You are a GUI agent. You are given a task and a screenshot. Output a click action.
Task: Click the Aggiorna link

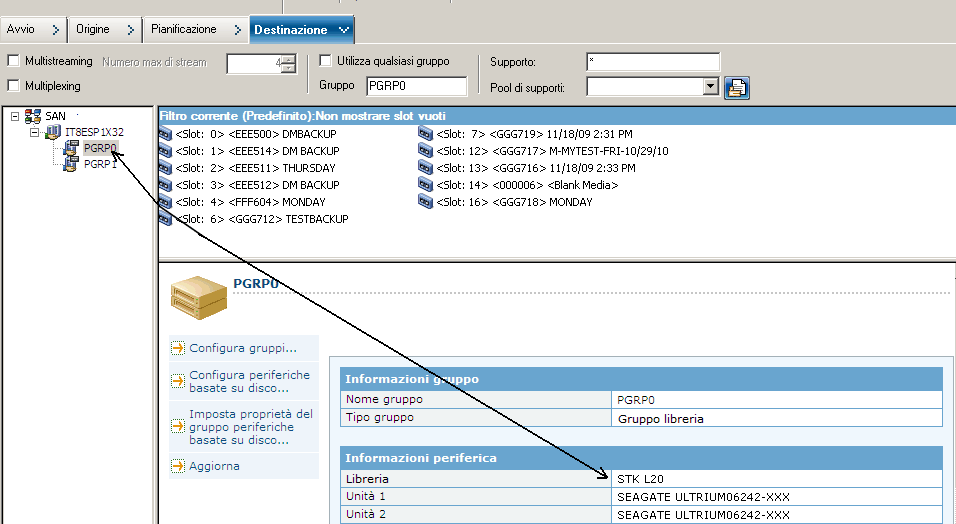214,466
